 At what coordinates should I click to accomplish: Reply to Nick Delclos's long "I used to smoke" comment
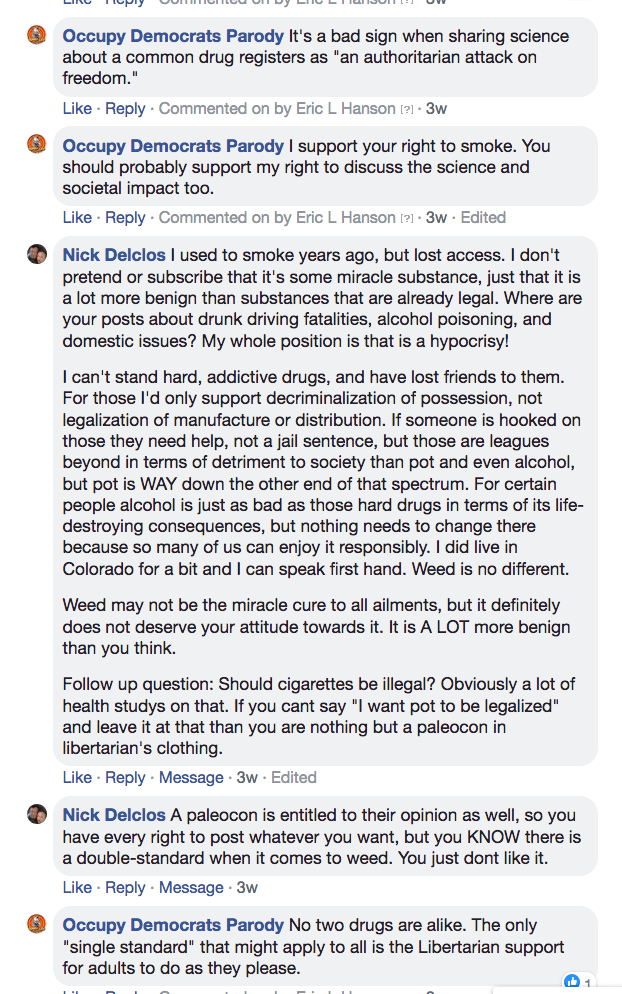point(125,777)
